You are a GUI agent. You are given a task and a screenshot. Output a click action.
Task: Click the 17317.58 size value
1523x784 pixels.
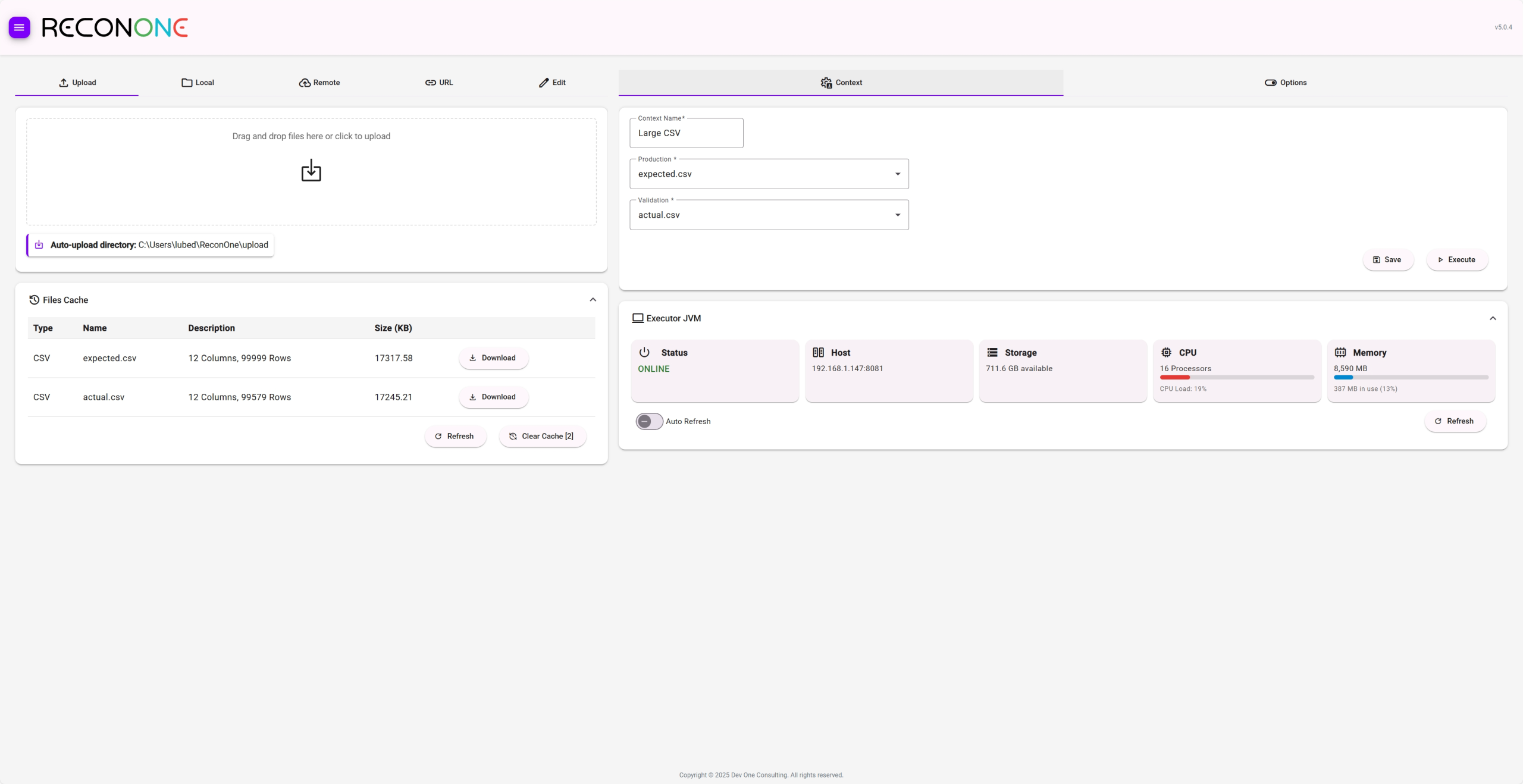tap(393, 358)
